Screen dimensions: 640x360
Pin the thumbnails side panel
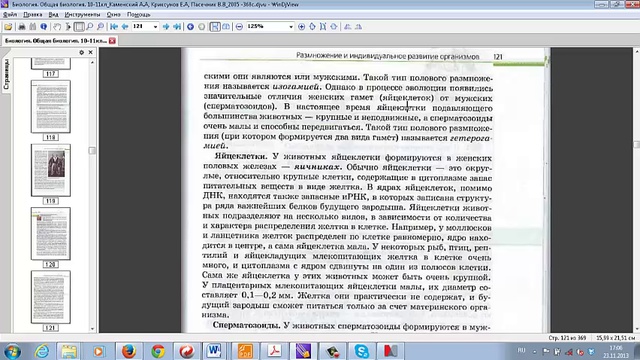(x=82, y=52)
